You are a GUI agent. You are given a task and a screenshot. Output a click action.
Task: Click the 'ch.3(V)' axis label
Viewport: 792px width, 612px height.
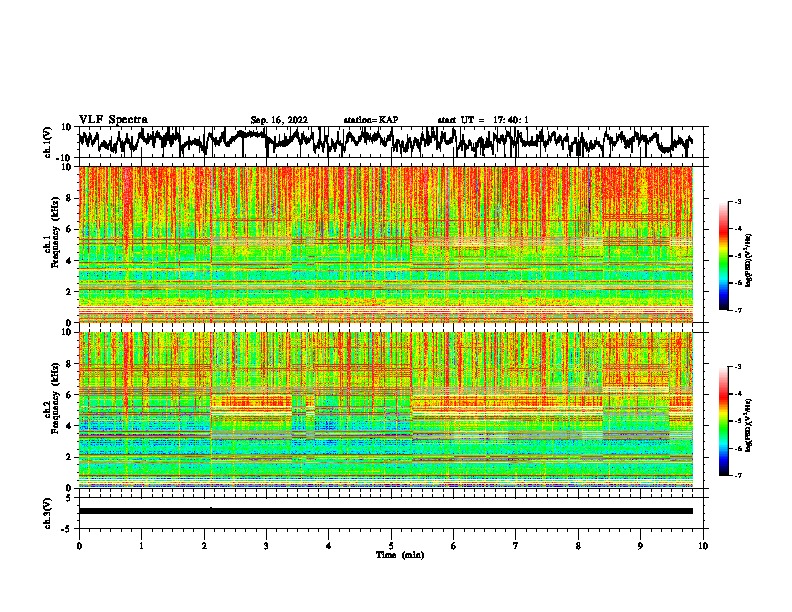point(48,513)
